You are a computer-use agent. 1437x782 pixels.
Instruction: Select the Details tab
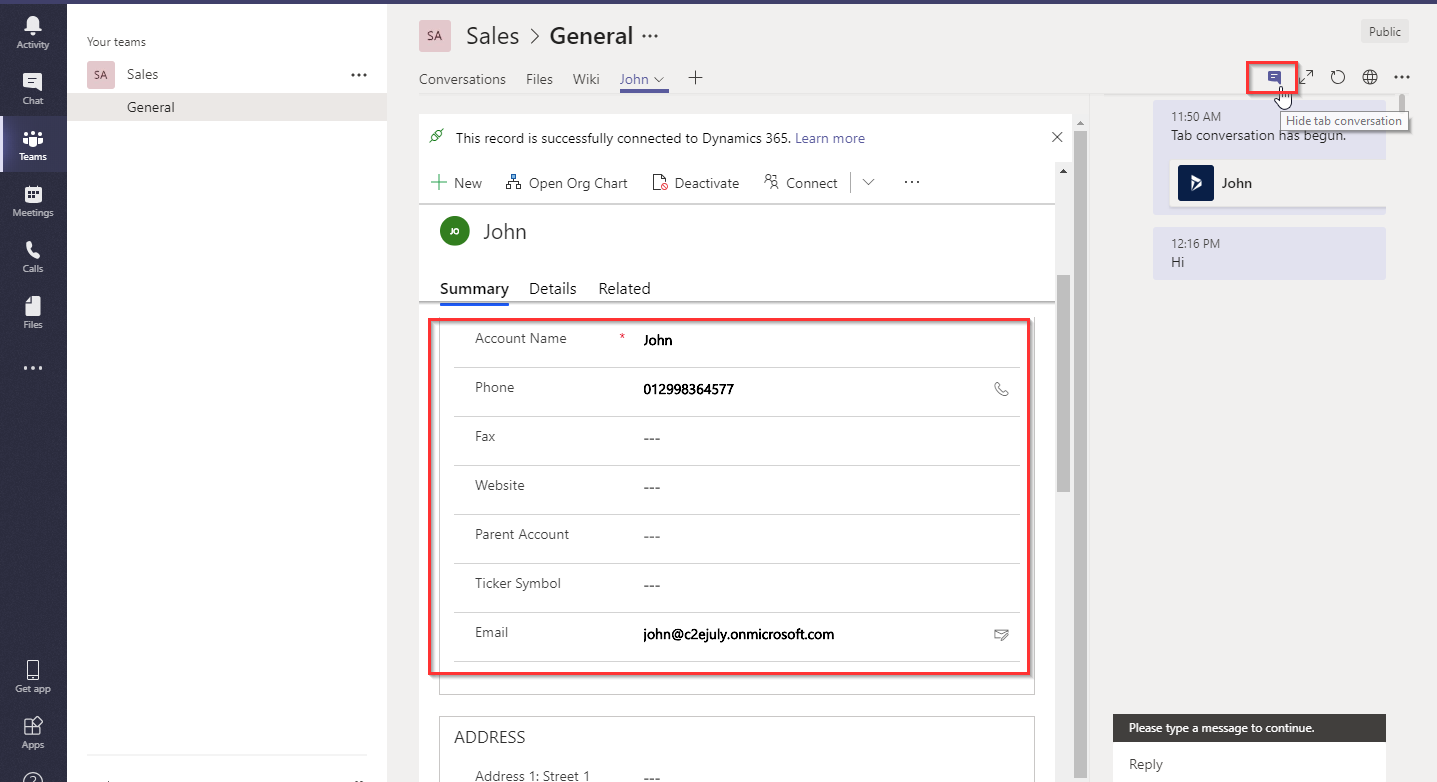click(552, 288)
